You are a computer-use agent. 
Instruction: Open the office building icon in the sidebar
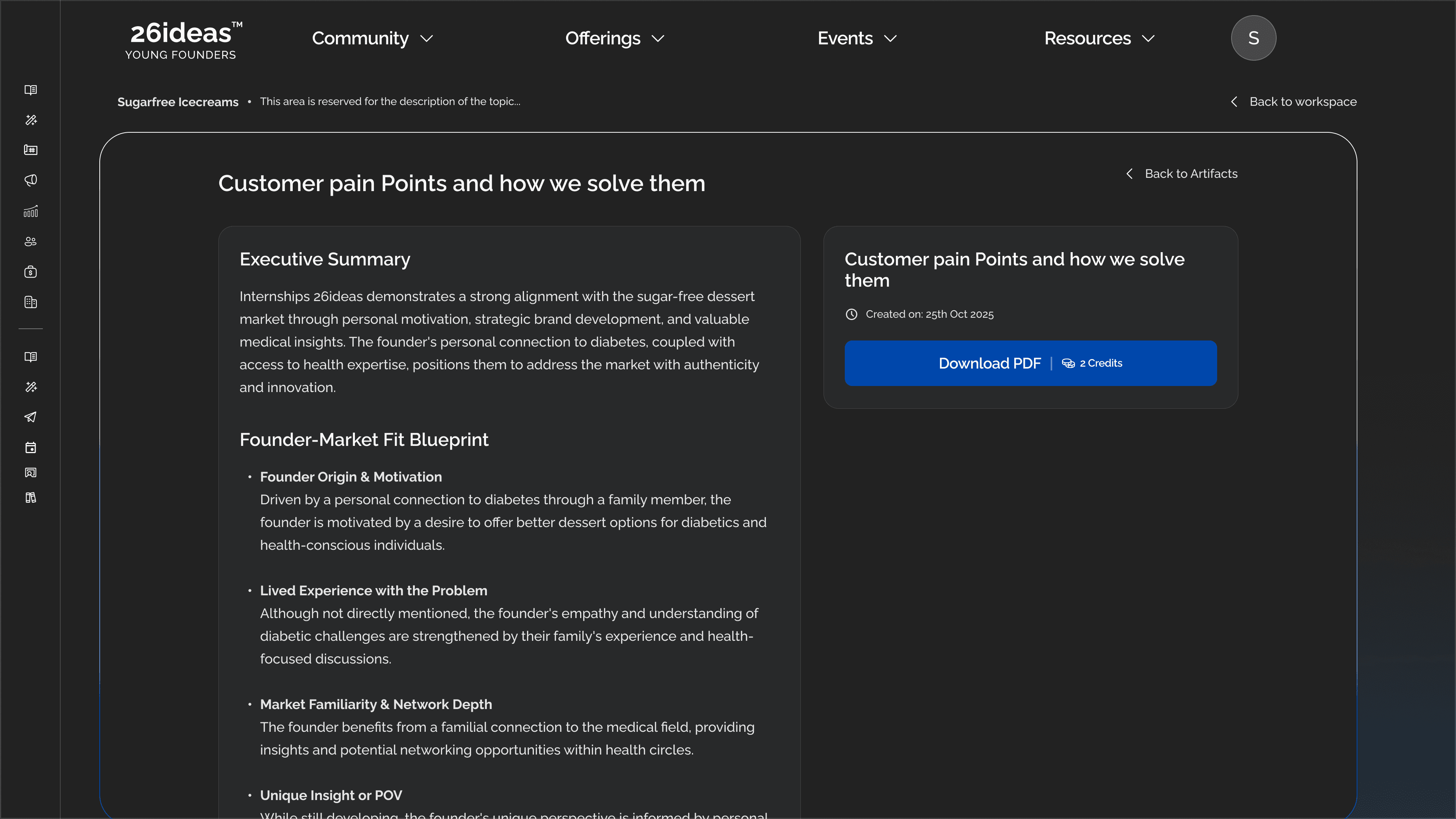click(x=30, y=302)
